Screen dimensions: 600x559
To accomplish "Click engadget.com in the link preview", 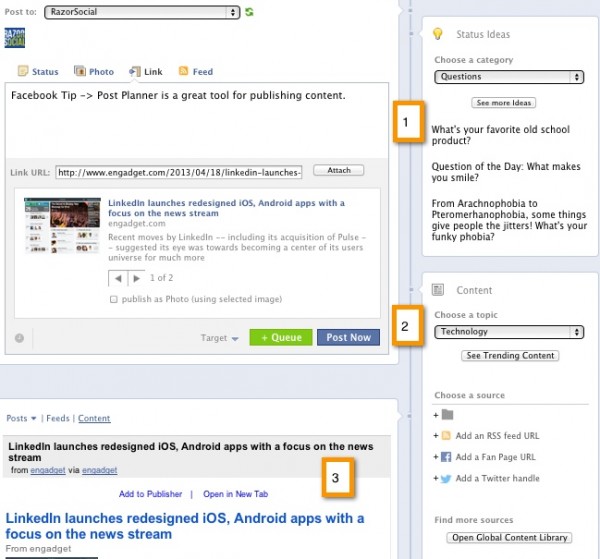I will (x=137, y=223).
